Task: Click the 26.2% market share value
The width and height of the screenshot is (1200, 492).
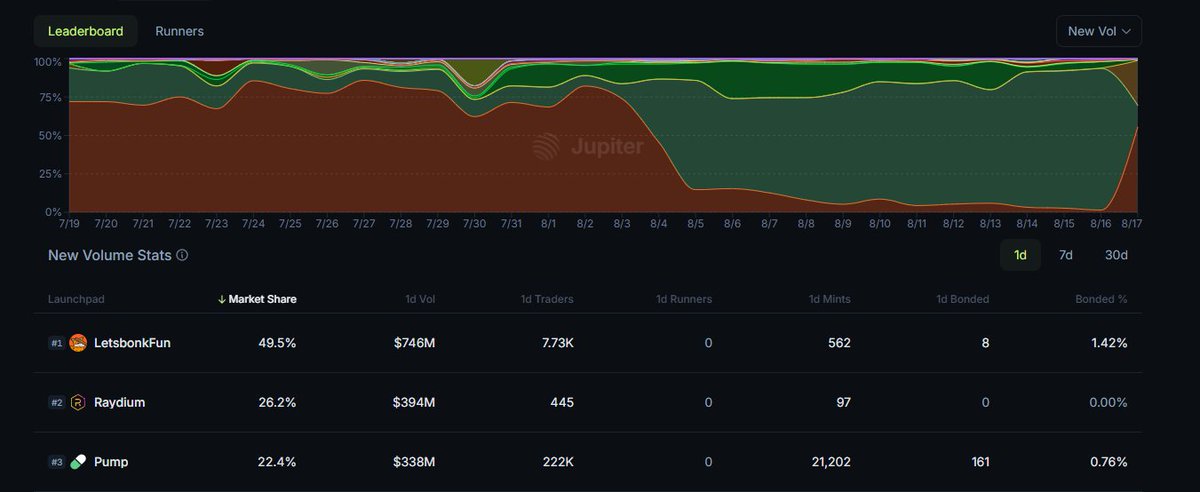Action: coord(276,402)
